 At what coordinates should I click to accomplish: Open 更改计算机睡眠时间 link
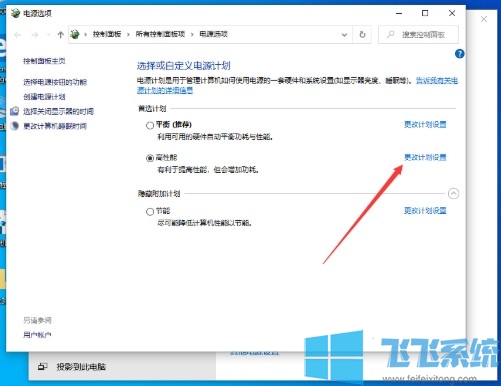55,126
